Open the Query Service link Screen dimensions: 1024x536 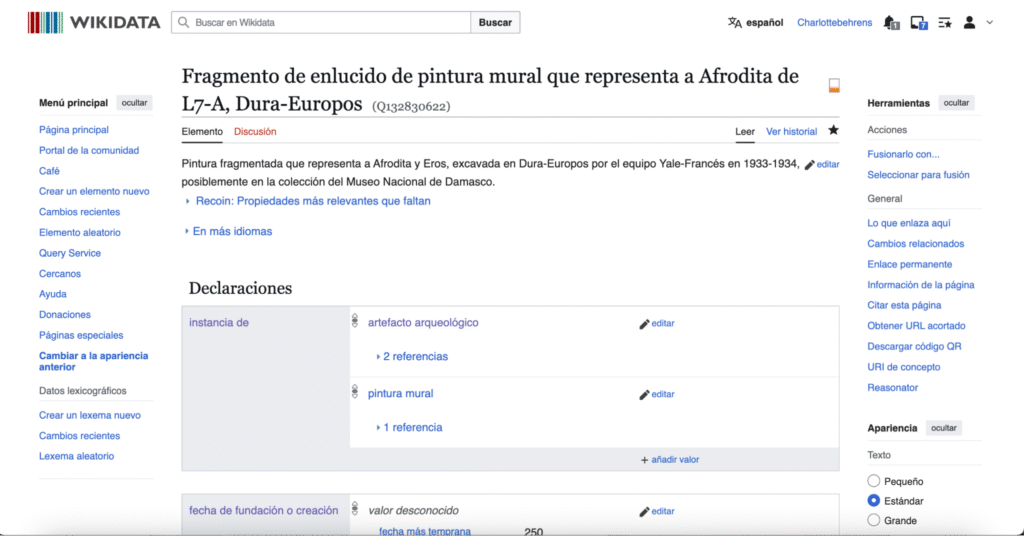click(70, 253)
